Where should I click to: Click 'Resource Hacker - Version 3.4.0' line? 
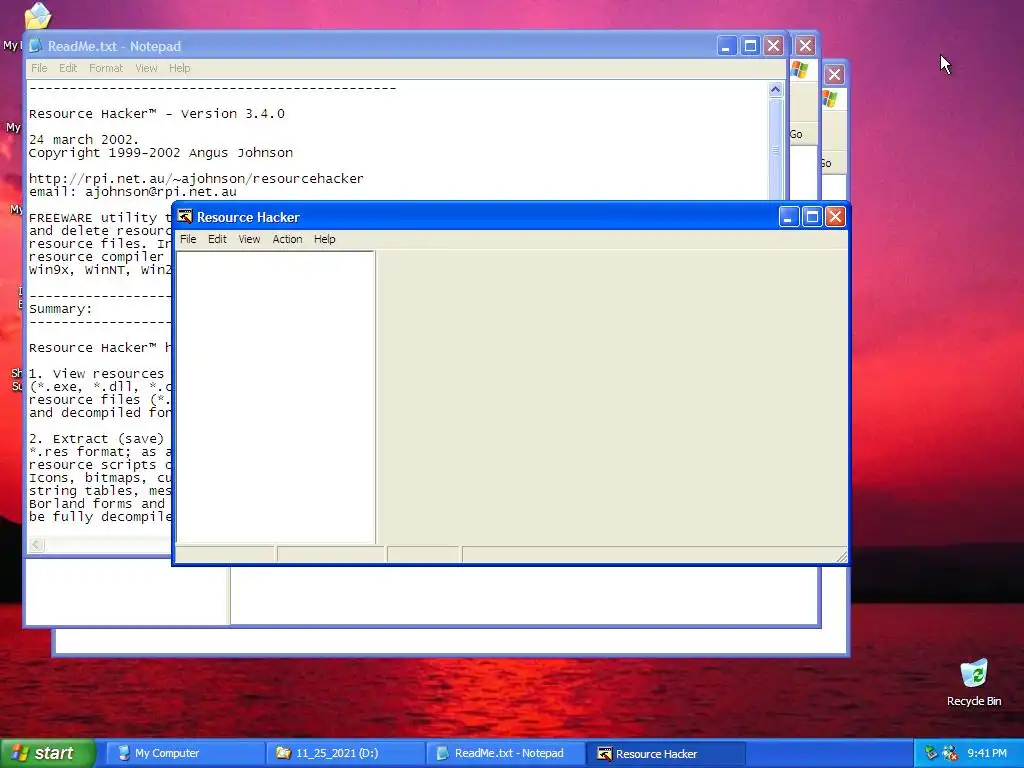point(157,114)
